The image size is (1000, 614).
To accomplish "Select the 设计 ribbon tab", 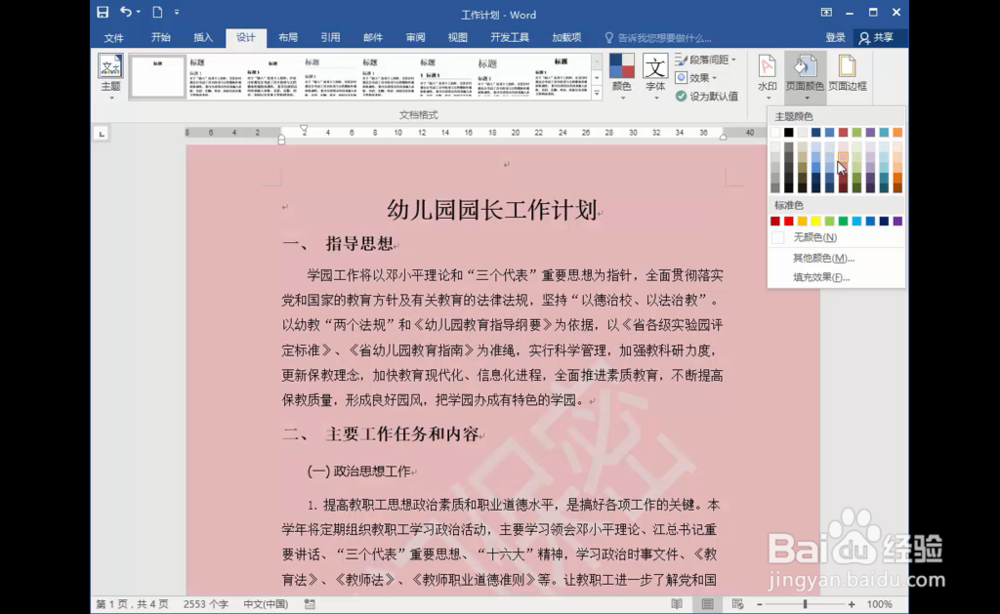I will 246,38.
